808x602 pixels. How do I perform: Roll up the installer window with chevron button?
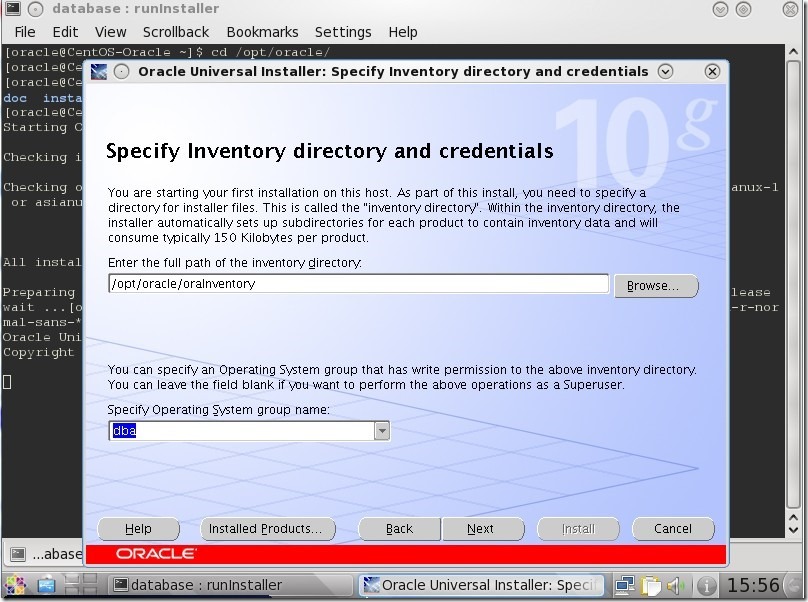click(665, 71)
